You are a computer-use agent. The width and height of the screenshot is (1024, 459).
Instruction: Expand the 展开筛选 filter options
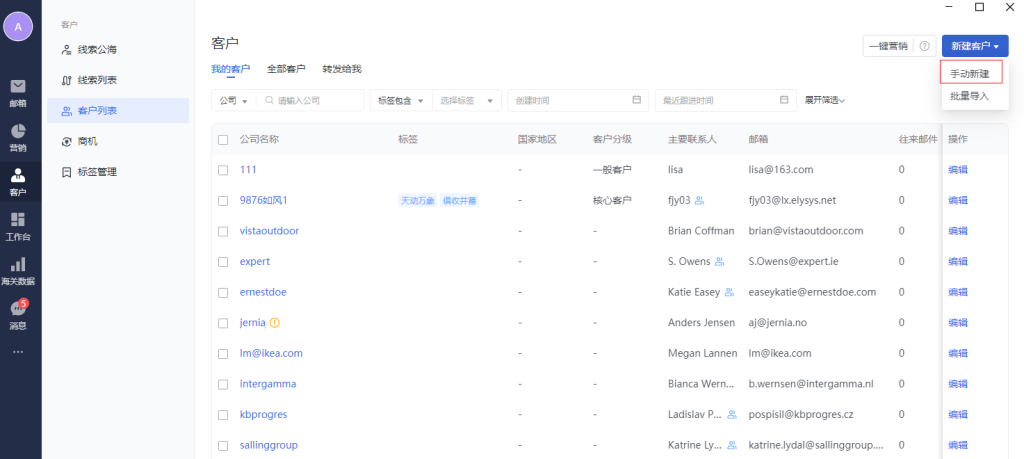click(x=825, y=100)
